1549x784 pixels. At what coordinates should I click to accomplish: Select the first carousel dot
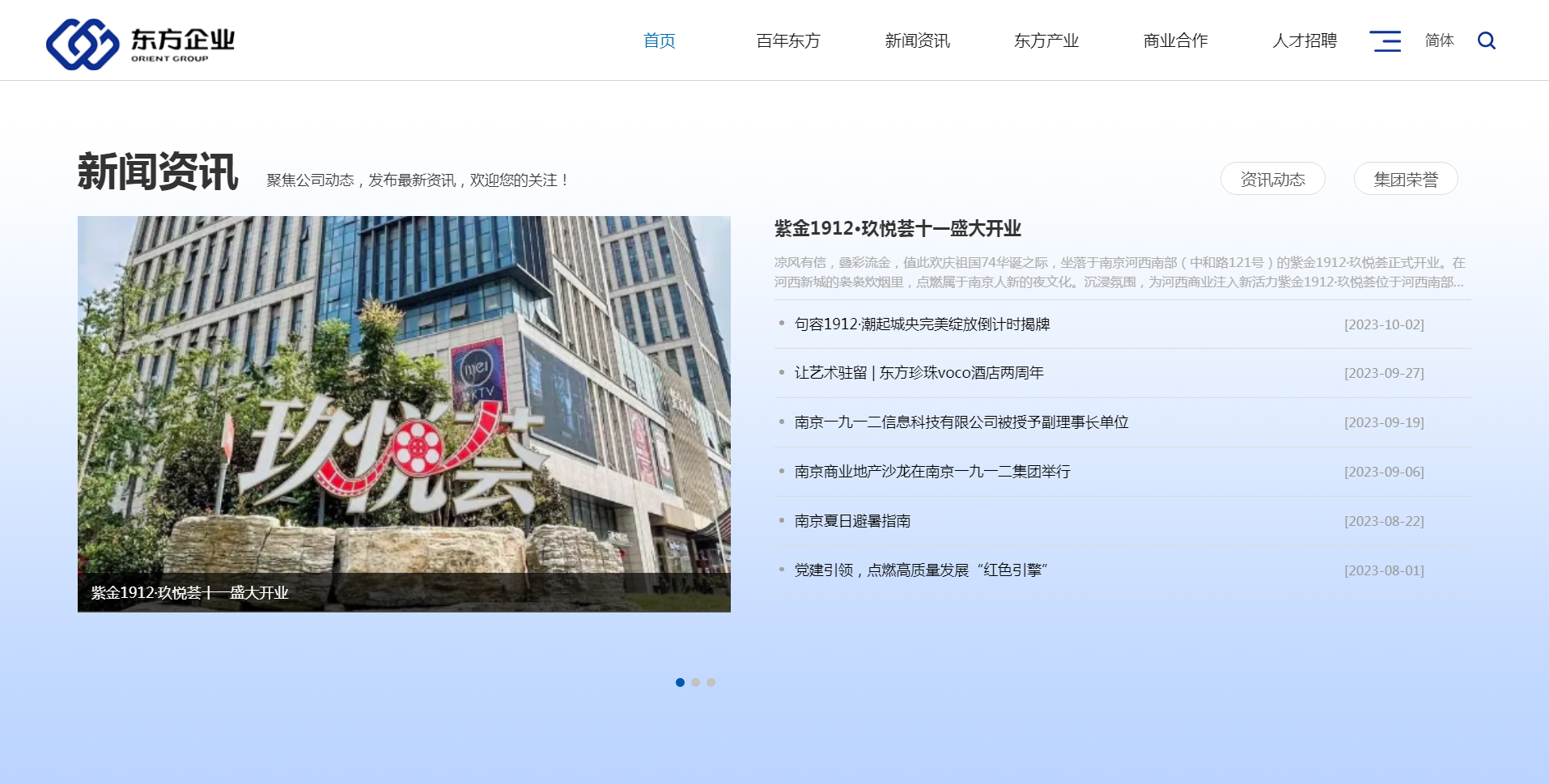(680, 682)
